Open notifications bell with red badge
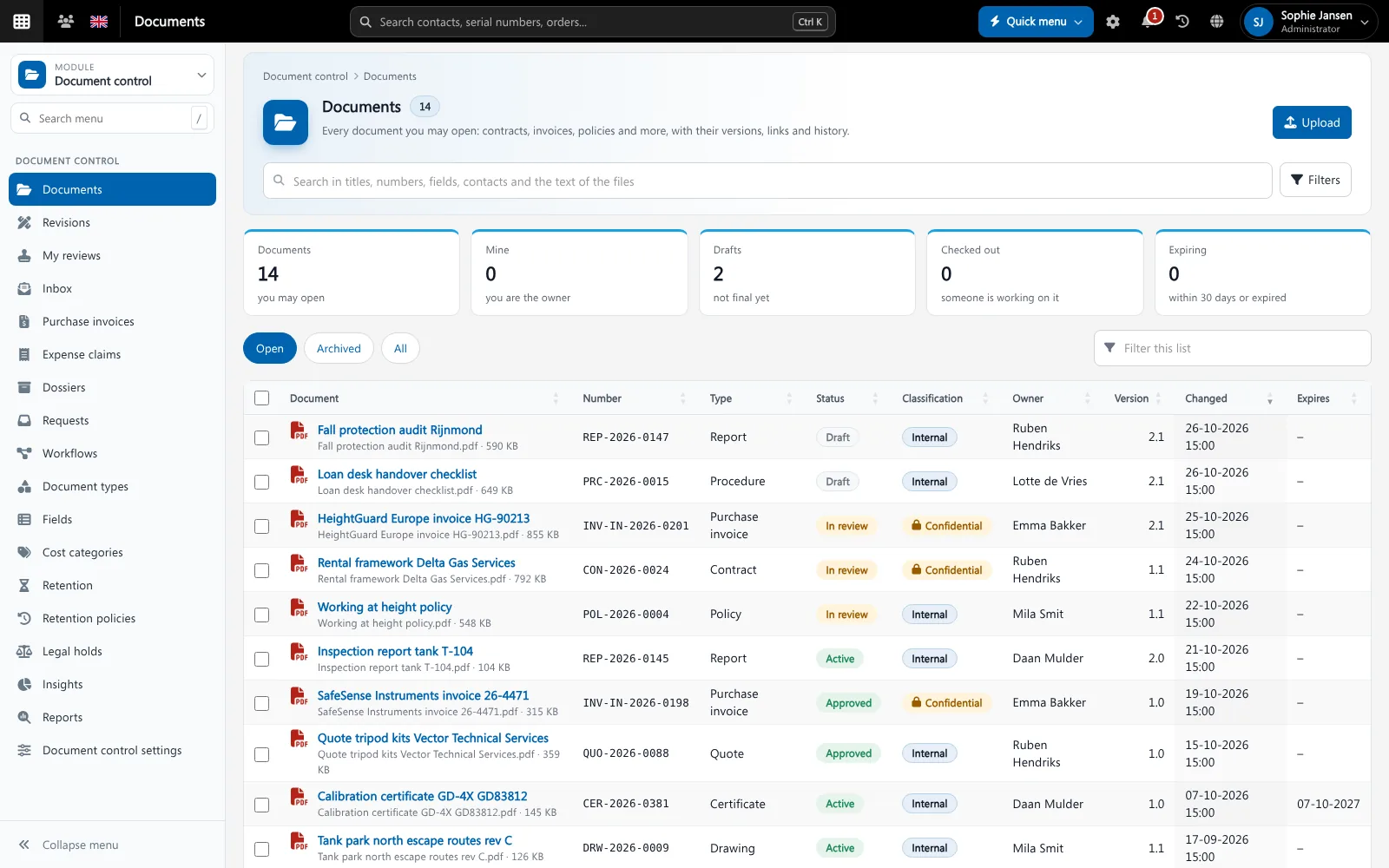The width and height of the screenshot is (1389, 868). tap(1148, 22)
